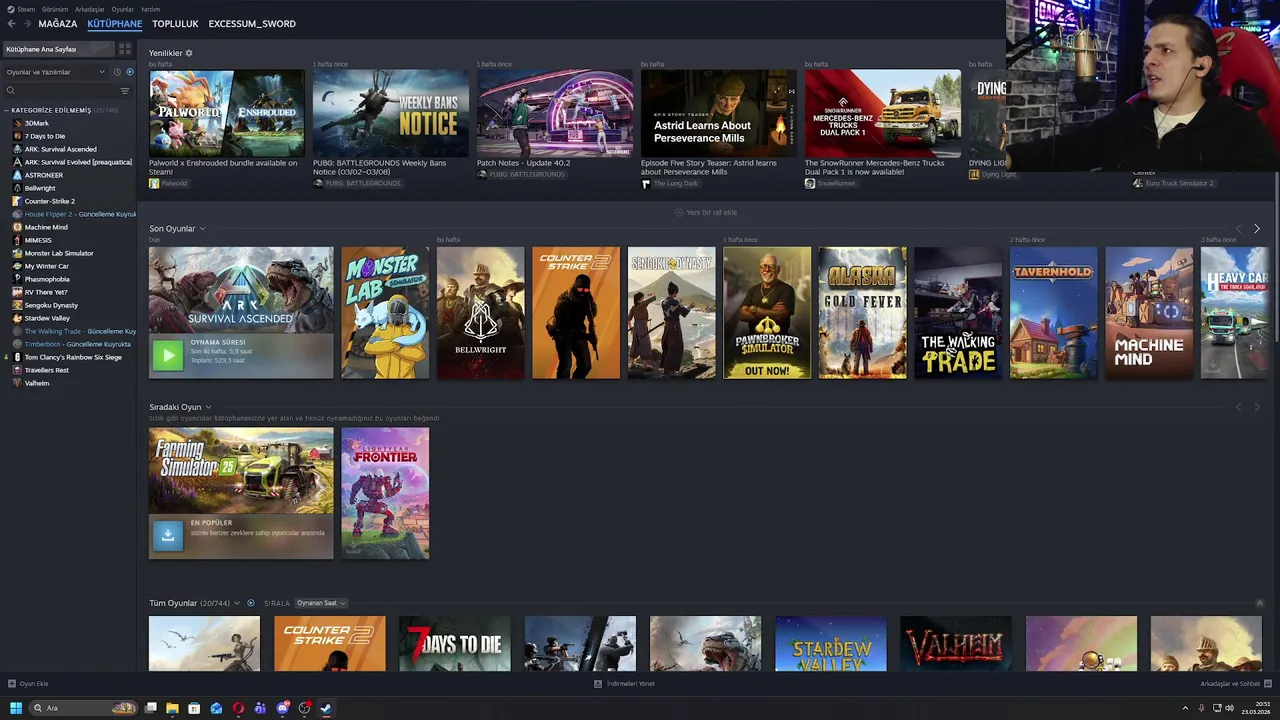The image size is (1280, 720).
Task: Open the Tavernhold cover art
Action: pos(1054,313)
